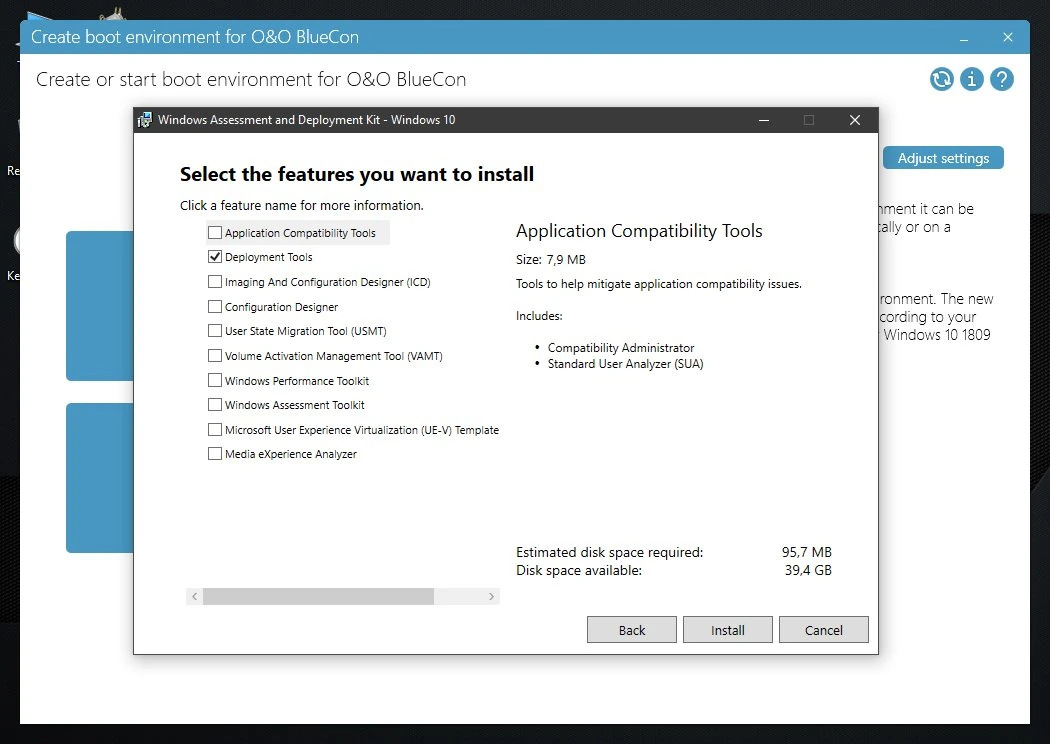Tick Windows Assessment Toolkit checkbox
Image resolution: width=1050 pixels, height=744 pixels.
coord(215,404)
